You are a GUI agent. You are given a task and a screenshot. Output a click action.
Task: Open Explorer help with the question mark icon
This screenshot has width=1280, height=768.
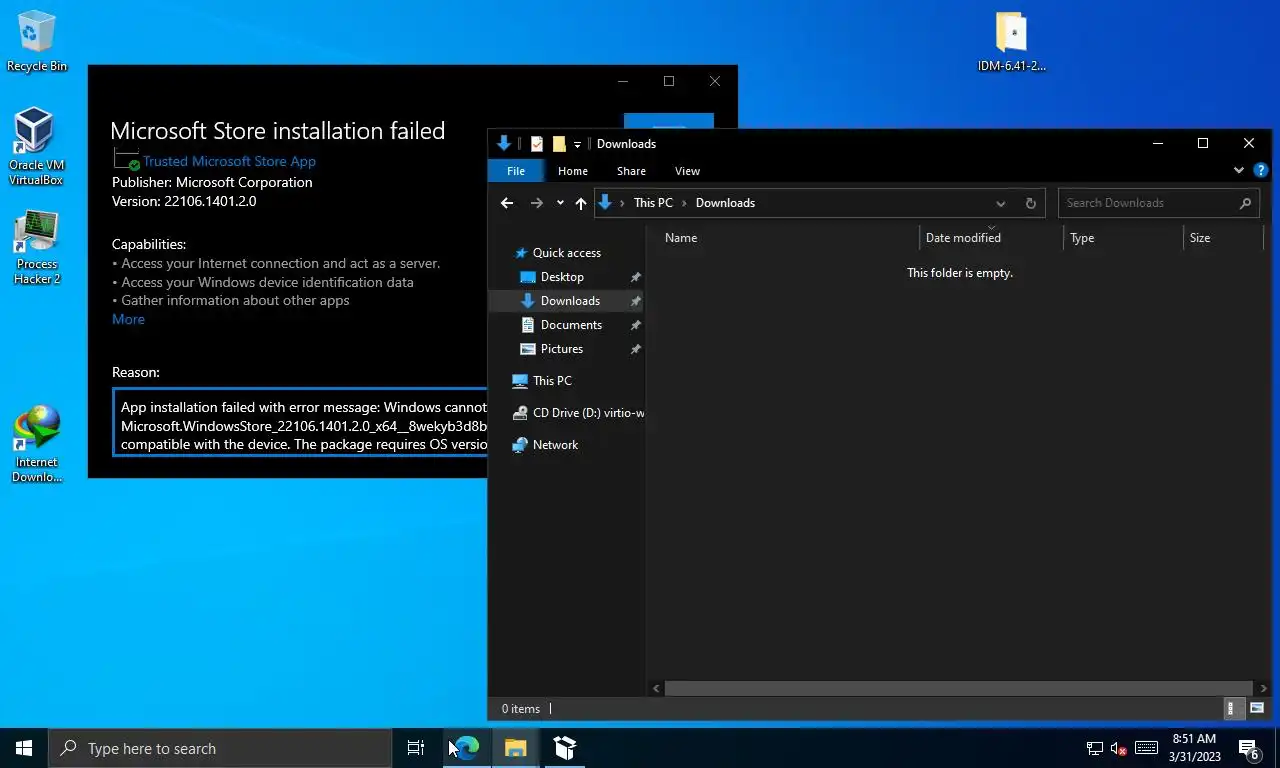coord(1261,171)
